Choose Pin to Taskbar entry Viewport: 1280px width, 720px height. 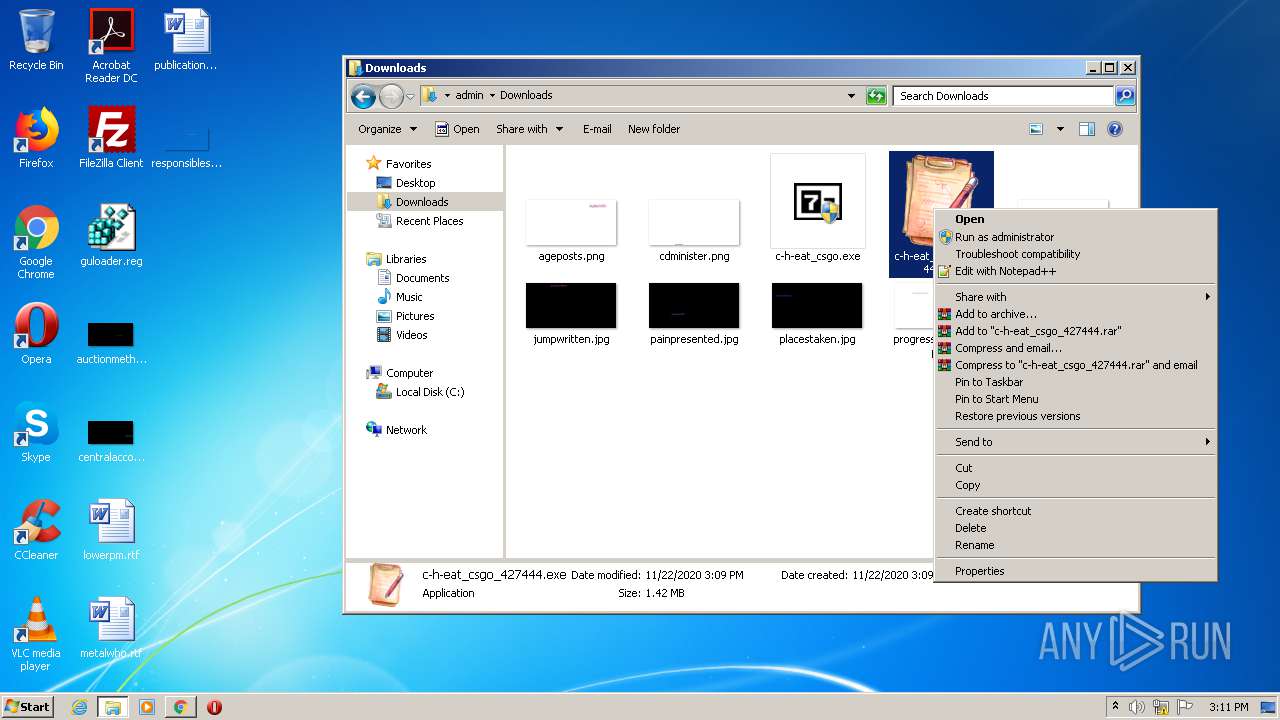pos(1076,382)
